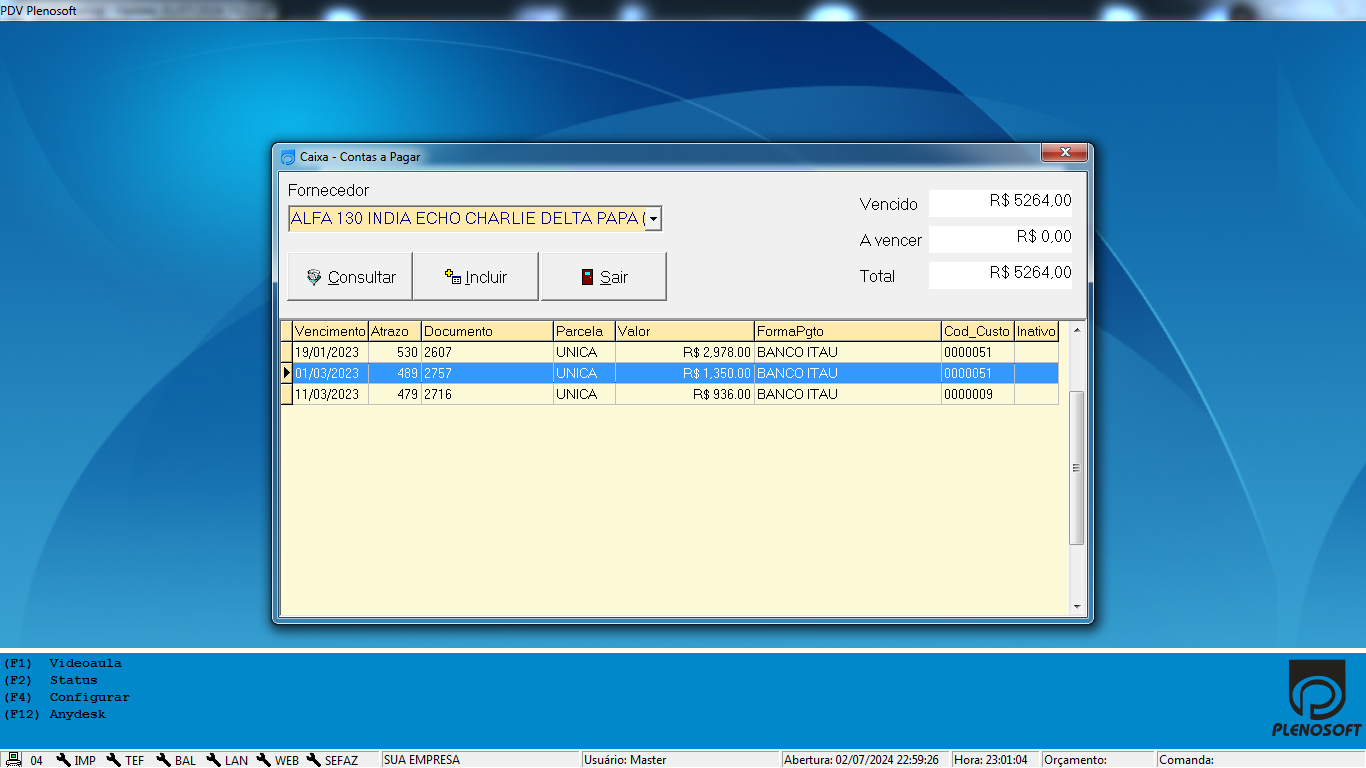Viewport: 1366px width, 768px height.
Task: Click the Valor column header
Action: (685, 331)
